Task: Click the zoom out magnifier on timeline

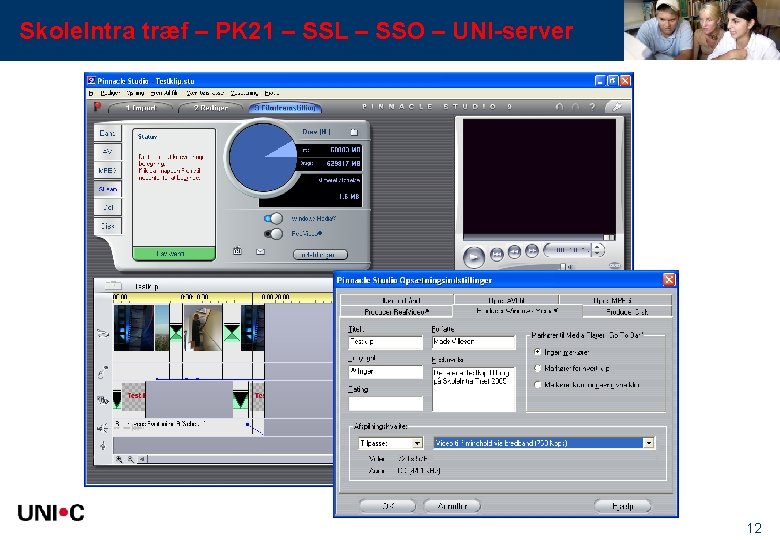Action: click(x=130, y=459)
